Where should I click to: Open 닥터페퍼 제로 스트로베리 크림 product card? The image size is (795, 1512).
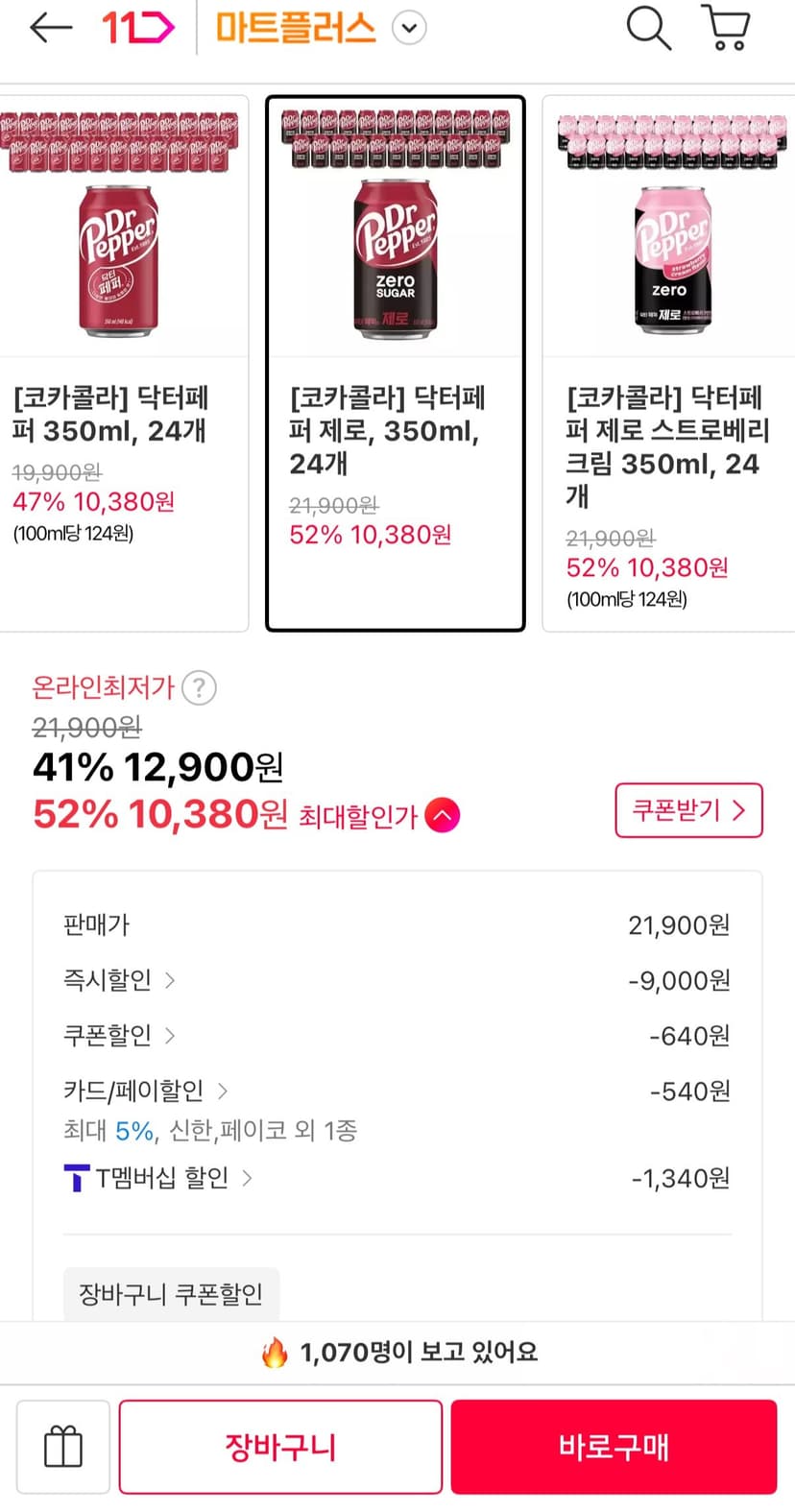coord(669,363)
